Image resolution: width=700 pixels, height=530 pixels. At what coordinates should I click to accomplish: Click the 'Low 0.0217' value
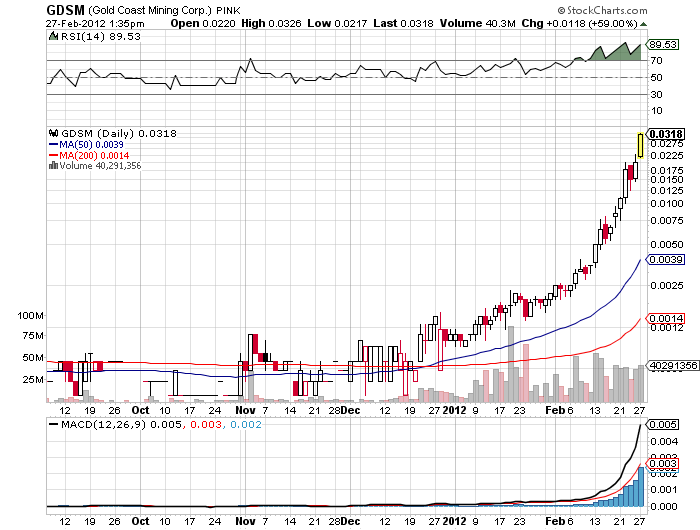(x=337, y=23)
